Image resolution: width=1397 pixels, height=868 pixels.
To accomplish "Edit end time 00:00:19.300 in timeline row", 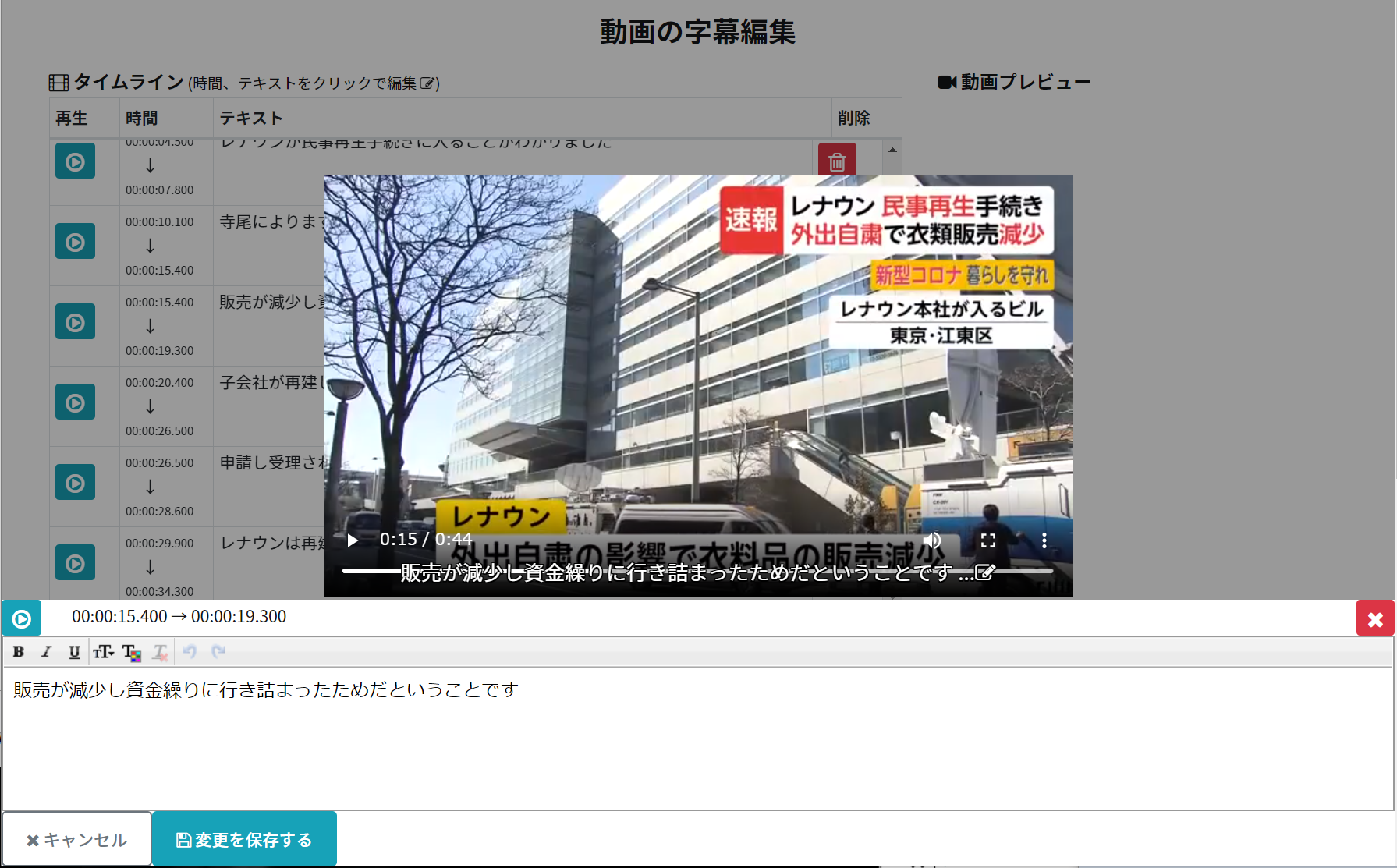I will (x=160, y=350).
